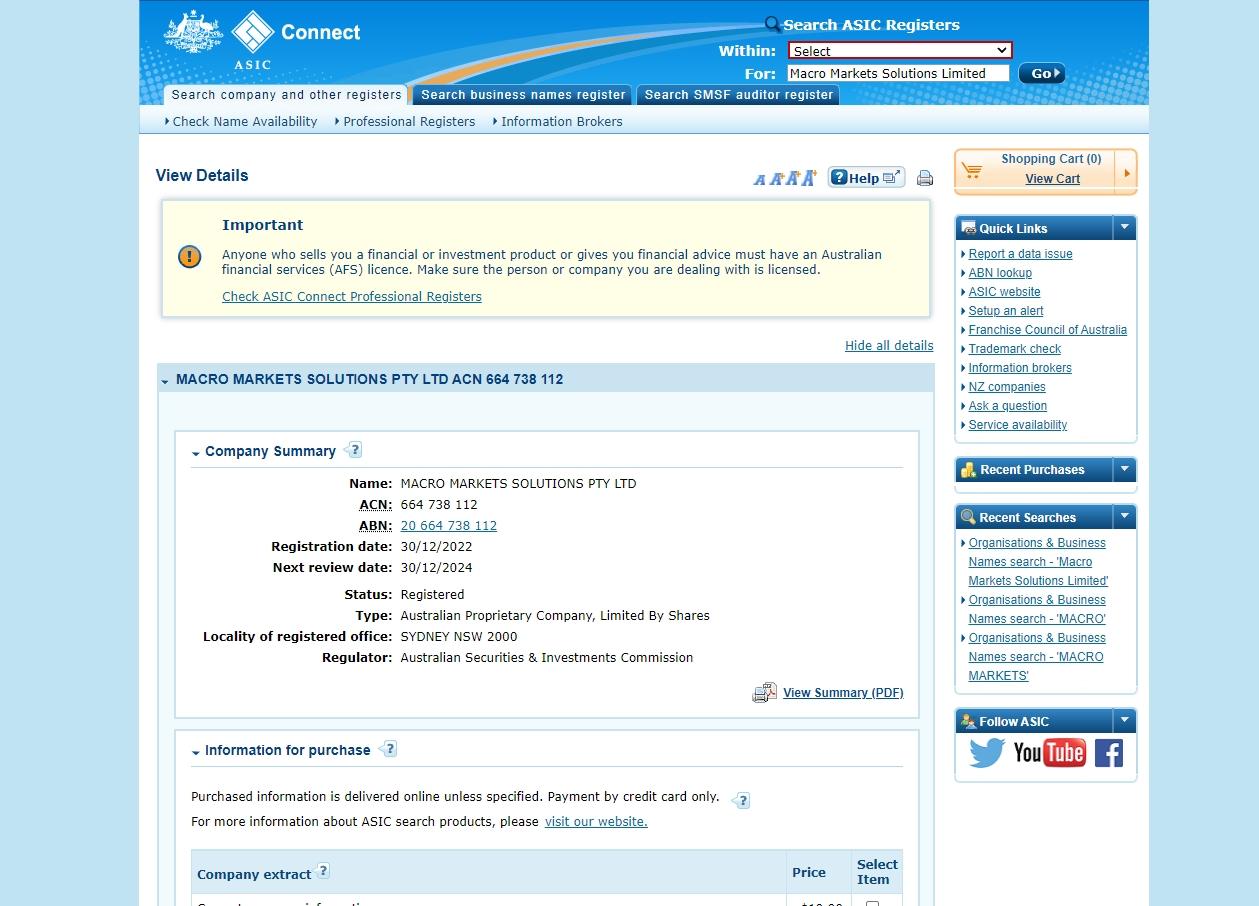Viewport: 1259px width, 906px height.
Task: Open the ASIC Connect logo home link
Action: (262, 39)
